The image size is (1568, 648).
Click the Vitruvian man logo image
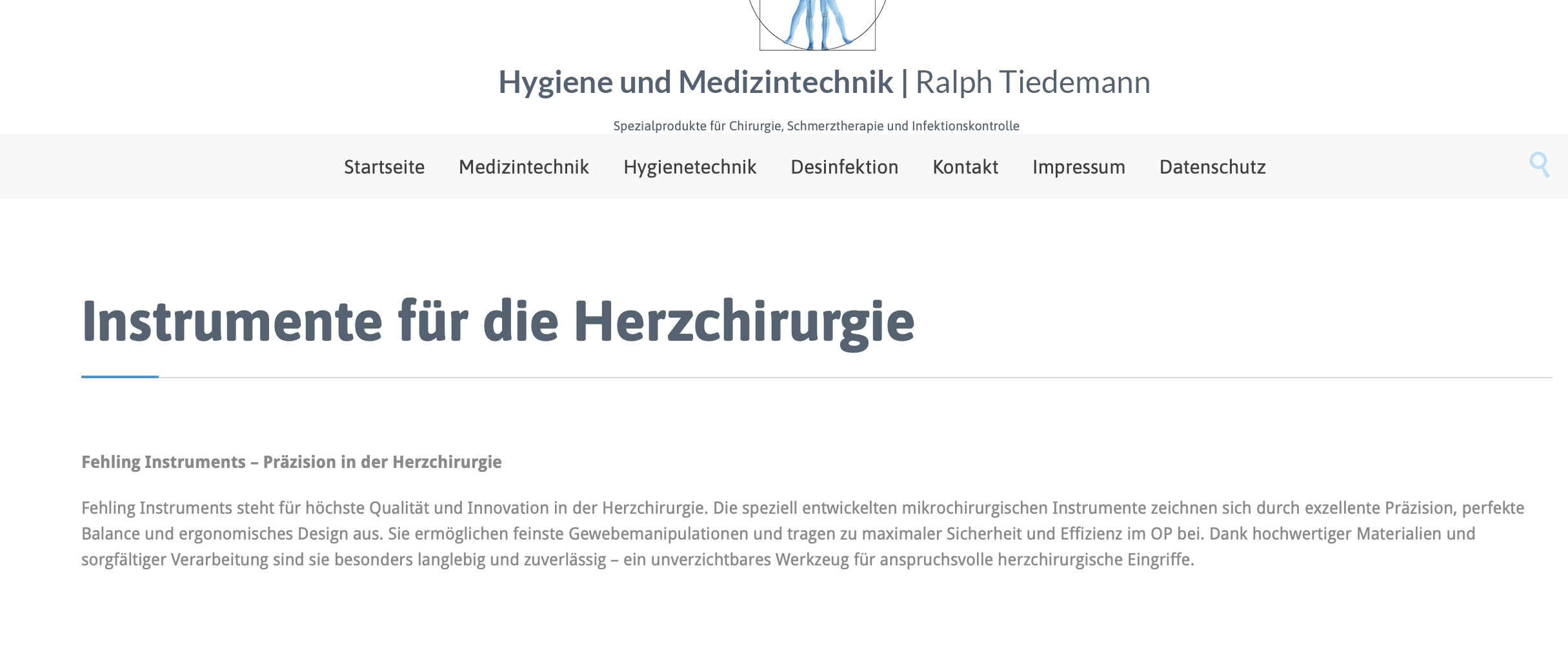(x=817, y=25)
